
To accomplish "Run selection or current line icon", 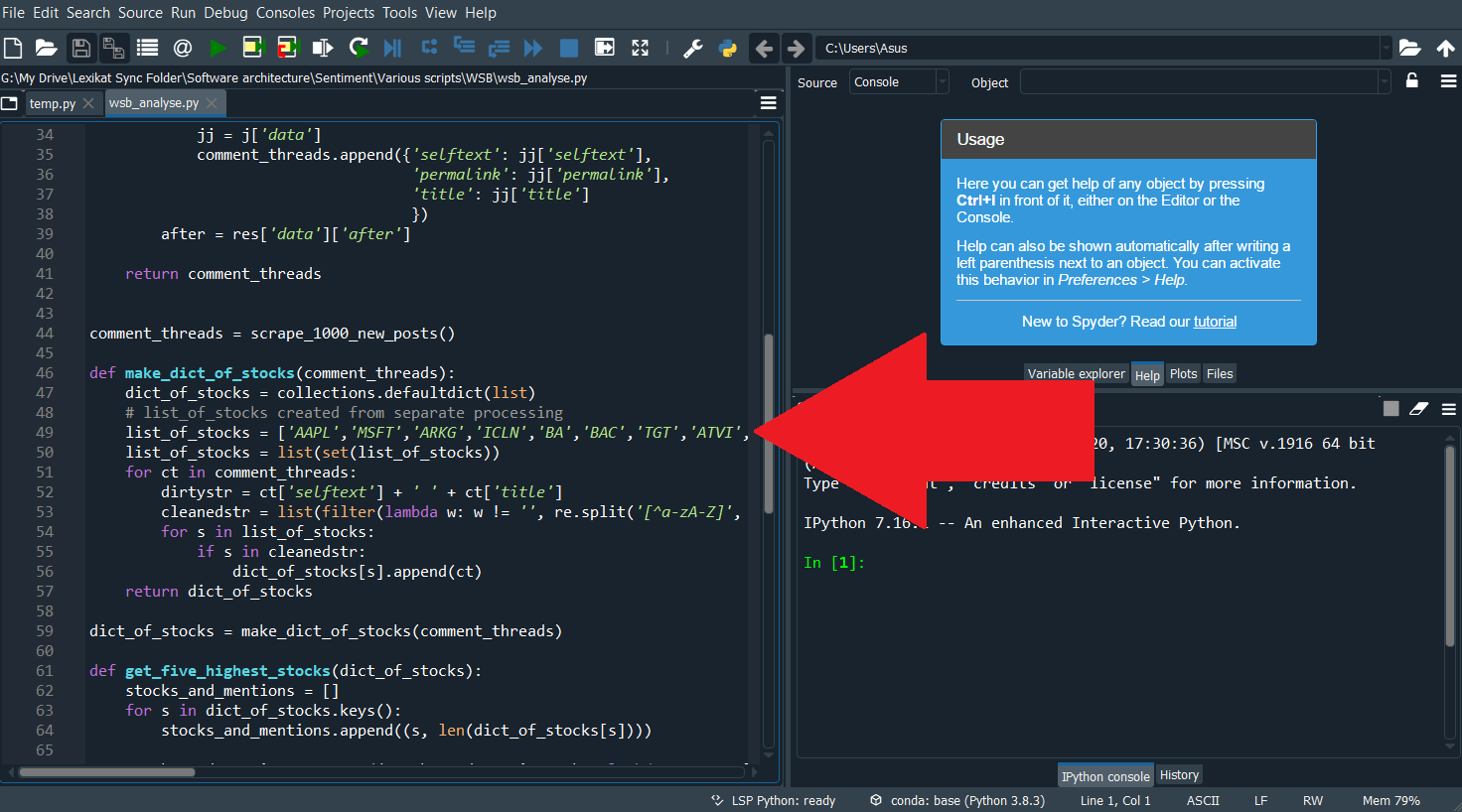I will coord(323,48).
